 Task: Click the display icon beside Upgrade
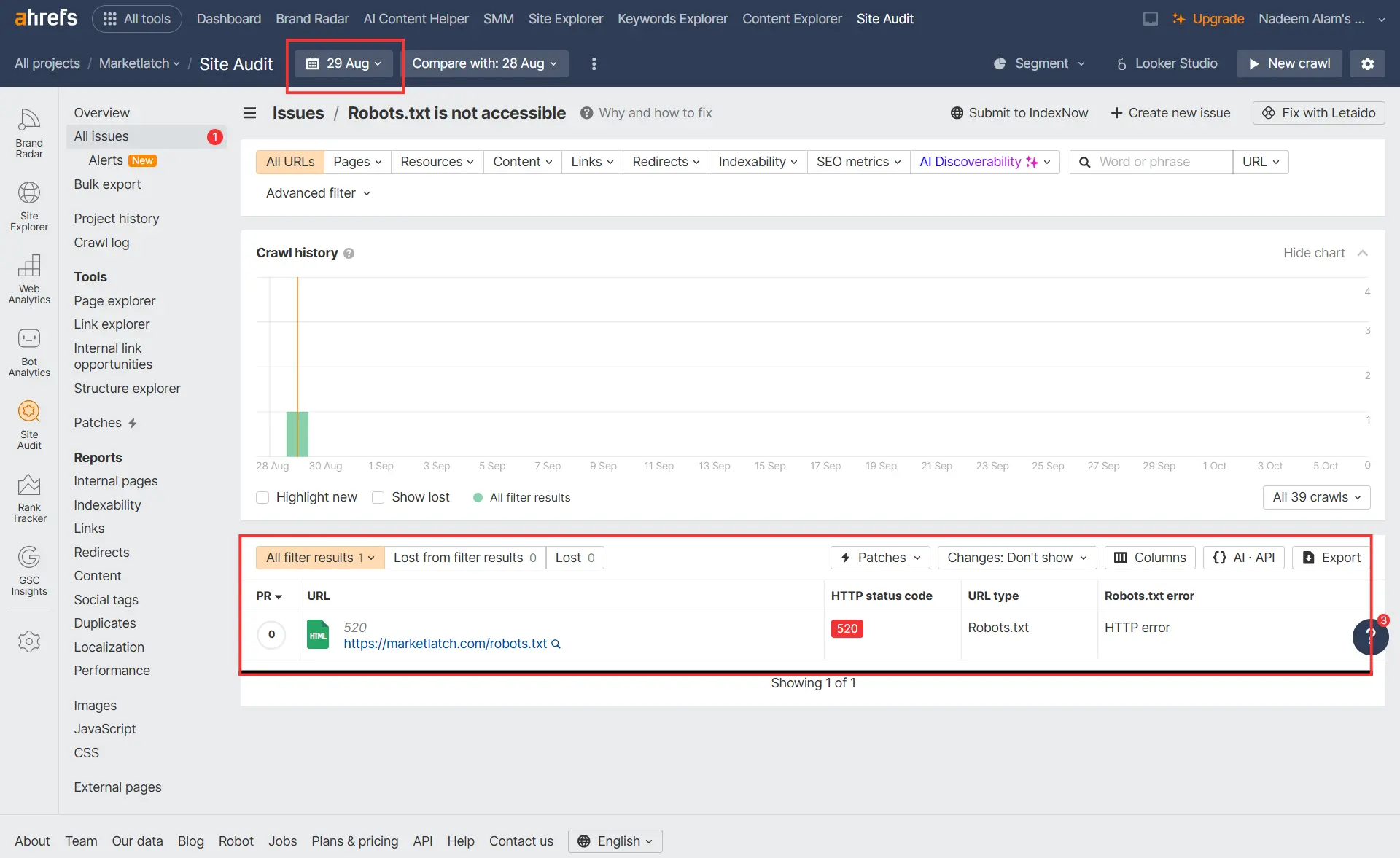(1151, 19)
